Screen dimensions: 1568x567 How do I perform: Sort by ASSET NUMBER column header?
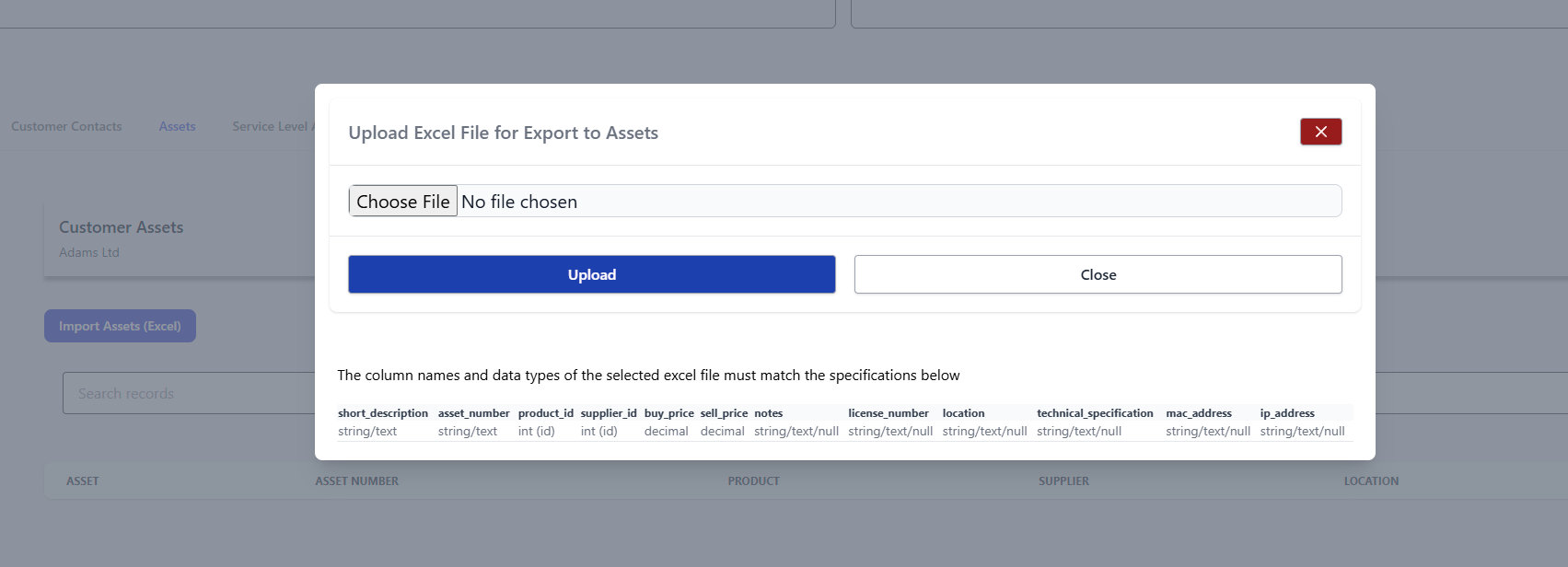point(357,480)
